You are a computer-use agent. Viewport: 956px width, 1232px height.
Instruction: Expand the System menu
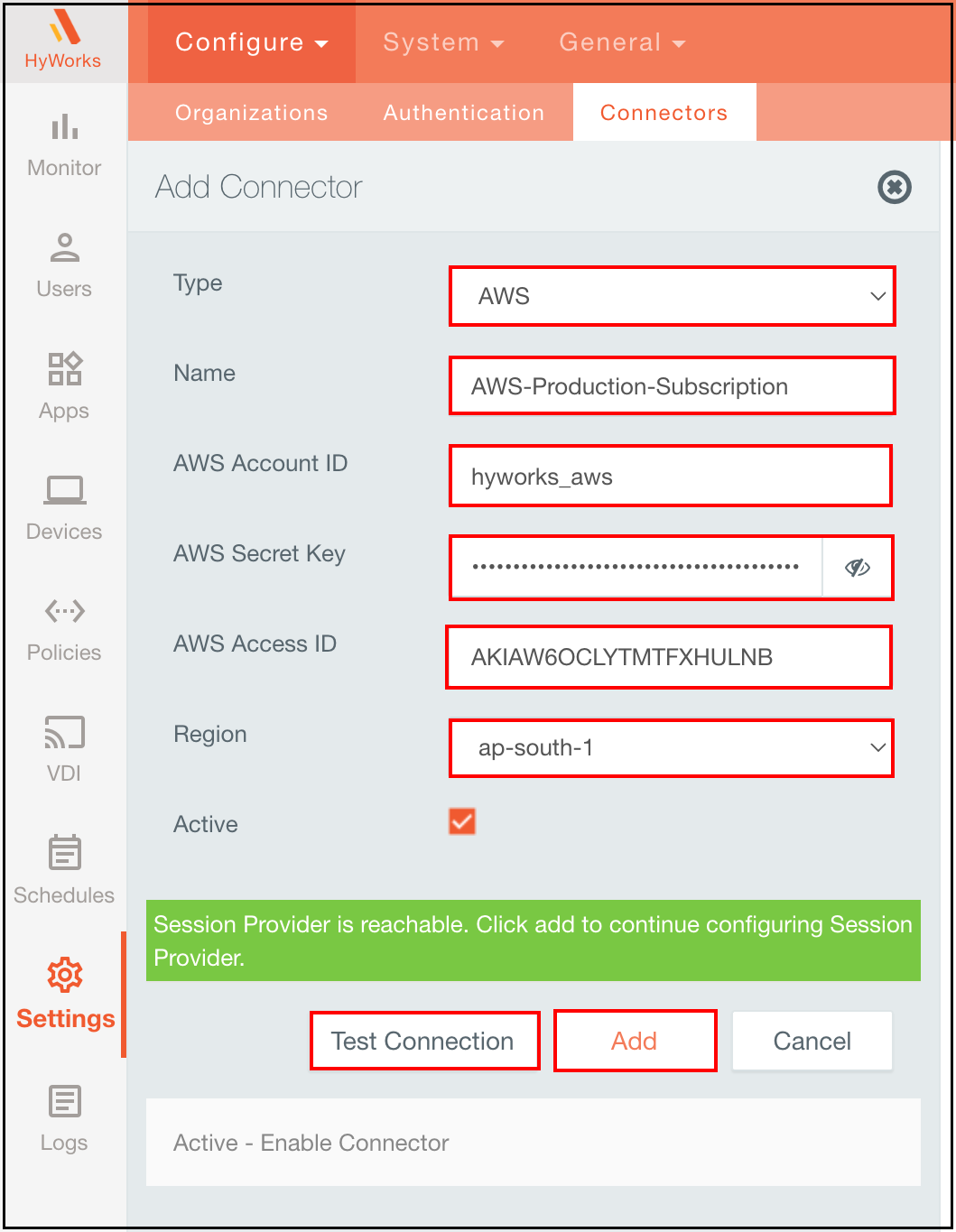[x=443, y=42]
